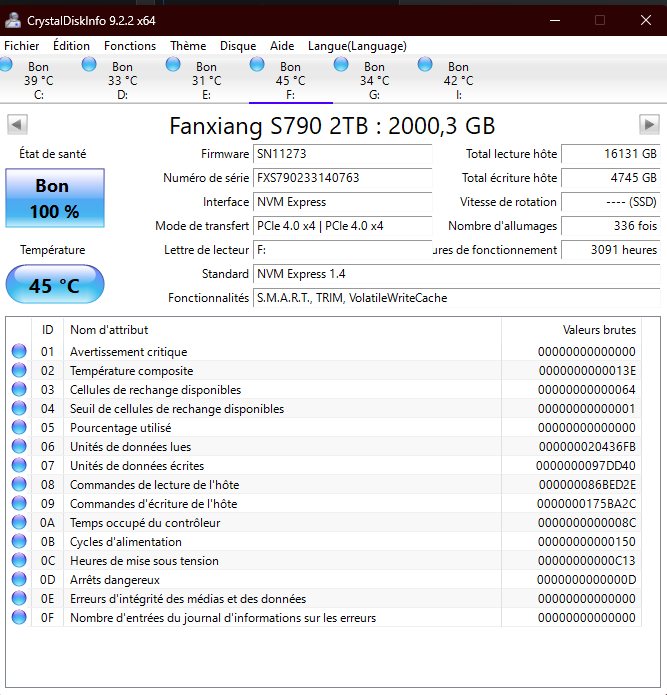Screen dimensions: 667x695
Task: Select the Cycles d'alimentation attribute name
Action: tap(126, 542)
